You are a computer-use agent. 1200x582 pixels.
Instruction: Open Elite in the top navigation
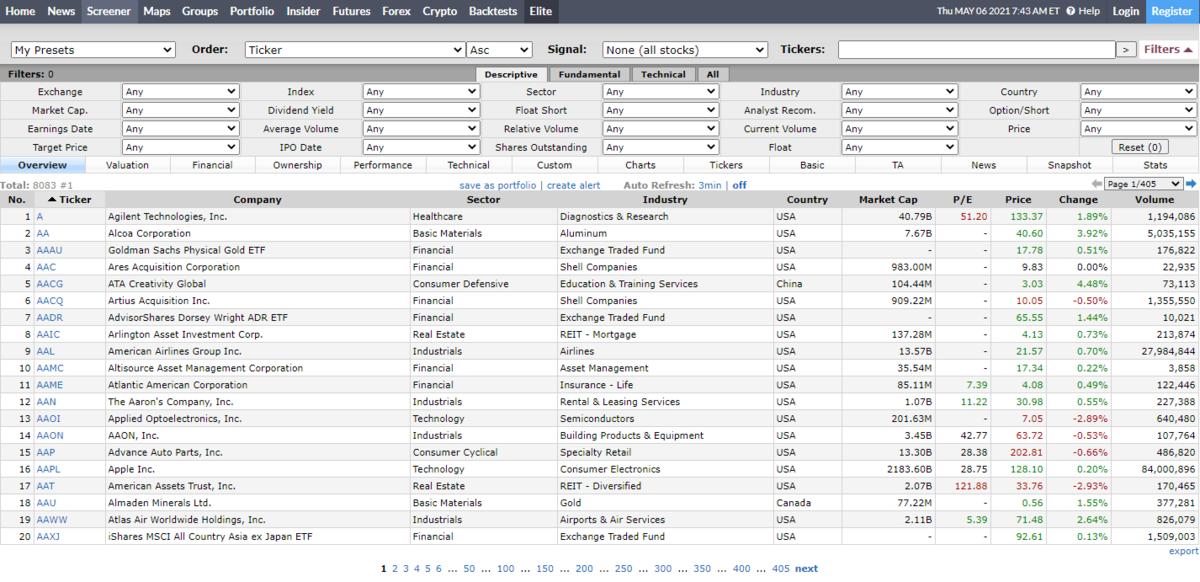(x=541, y=11)
